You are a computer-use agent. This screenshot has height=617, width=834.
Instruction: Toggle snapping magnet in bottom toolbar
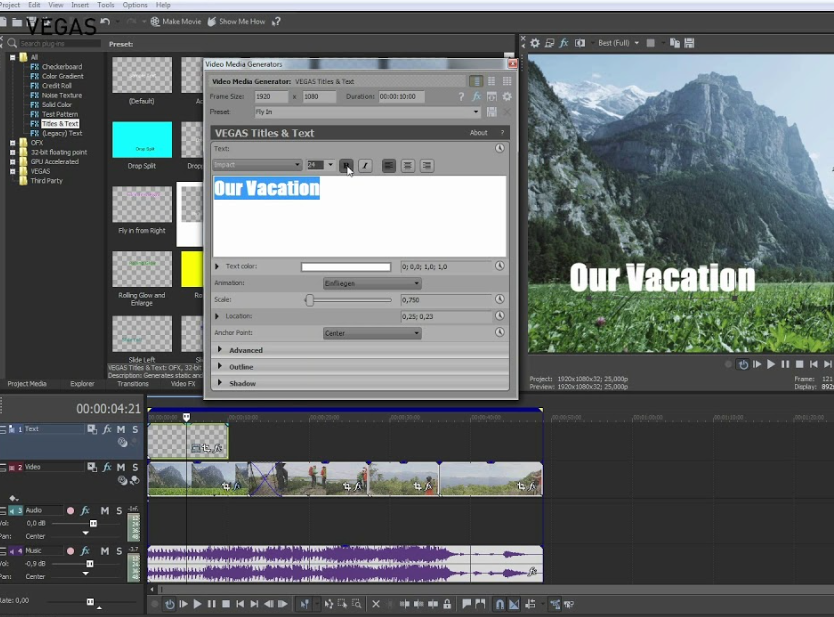[499, 604]
